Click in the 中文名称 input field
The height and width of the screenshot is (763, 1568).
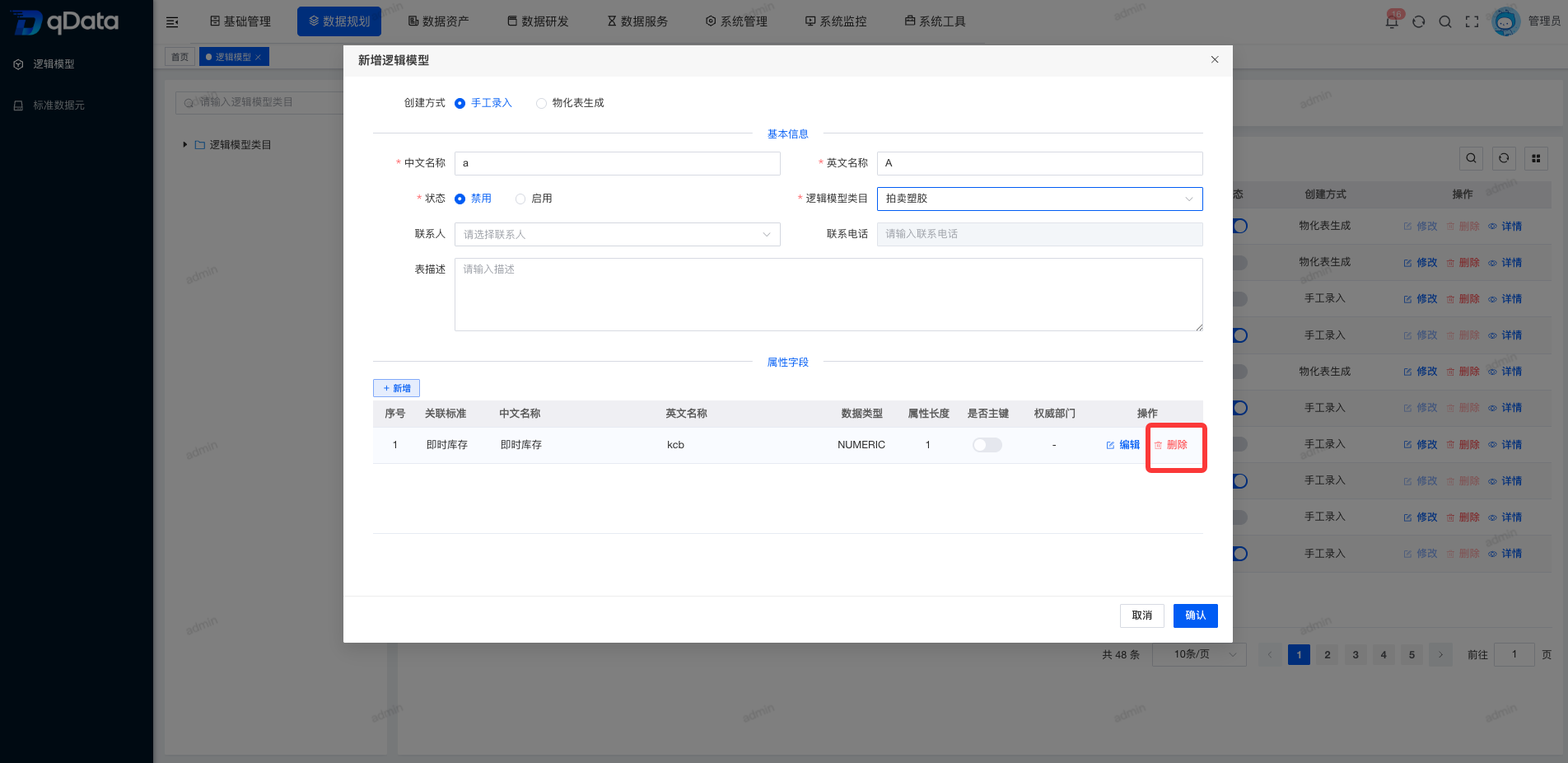[617, 163]
